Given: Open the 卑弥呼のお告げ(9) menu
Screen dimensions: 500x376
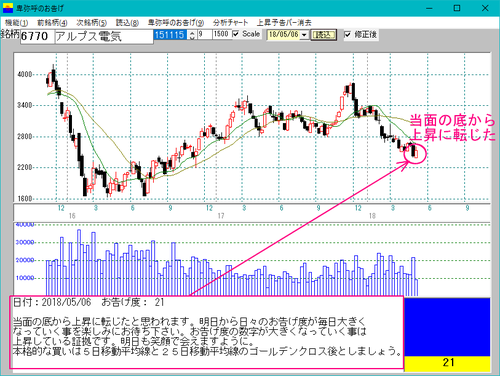Looking at the screenshot, I should tap(176, 23).
